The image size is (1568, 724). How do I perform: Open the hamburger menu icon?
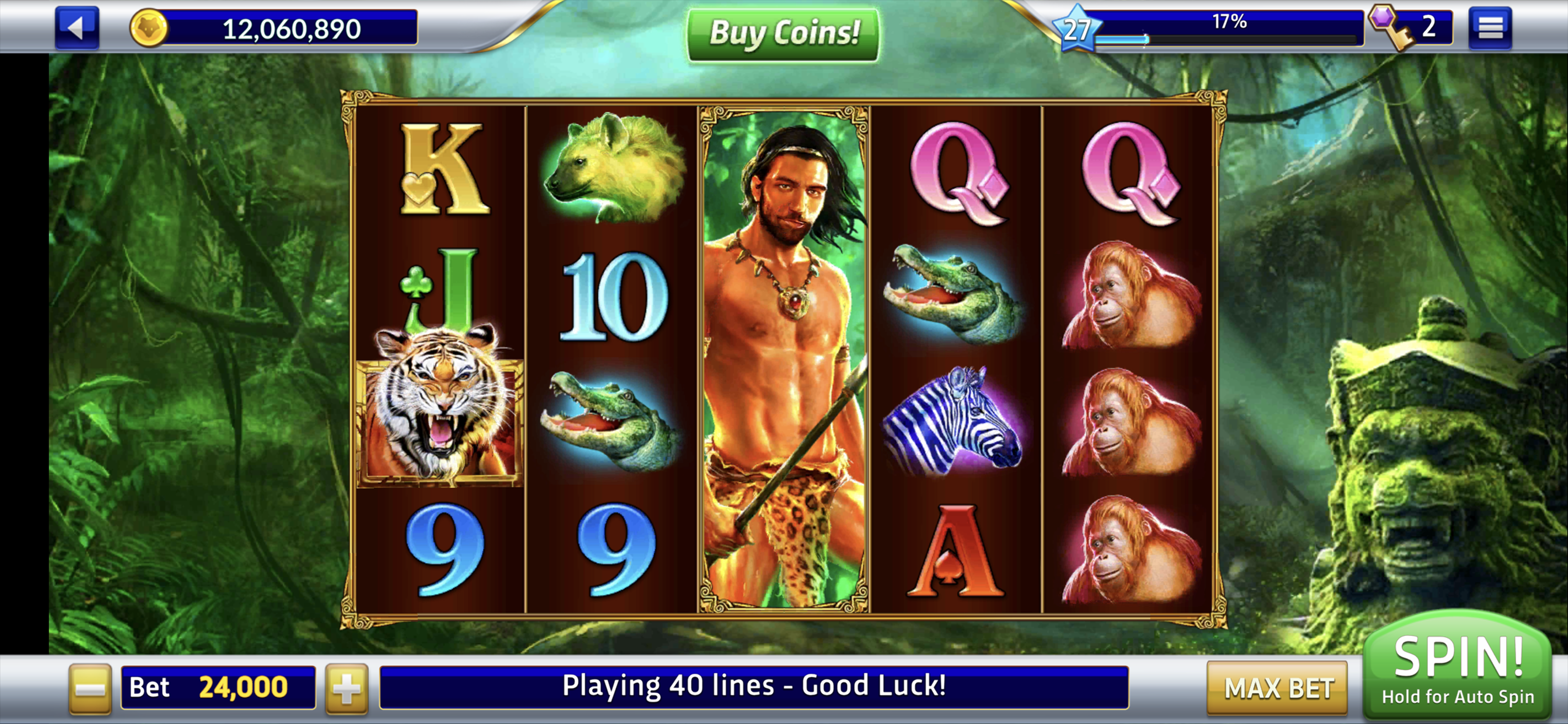click(x=1490, y=27)
